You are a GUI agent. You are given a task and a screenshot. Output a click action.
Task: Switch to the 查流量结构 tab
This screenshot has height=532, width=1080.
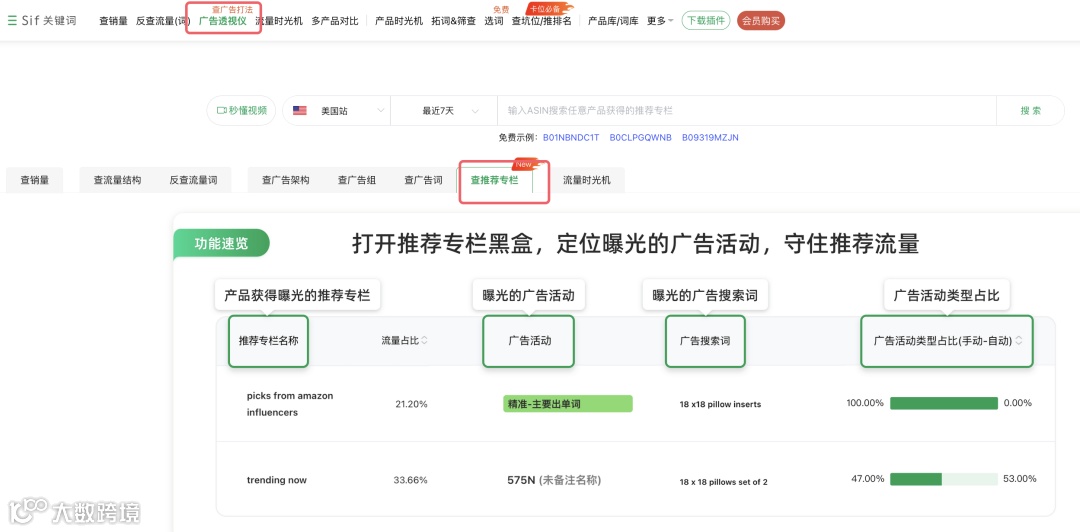(117, 180)
